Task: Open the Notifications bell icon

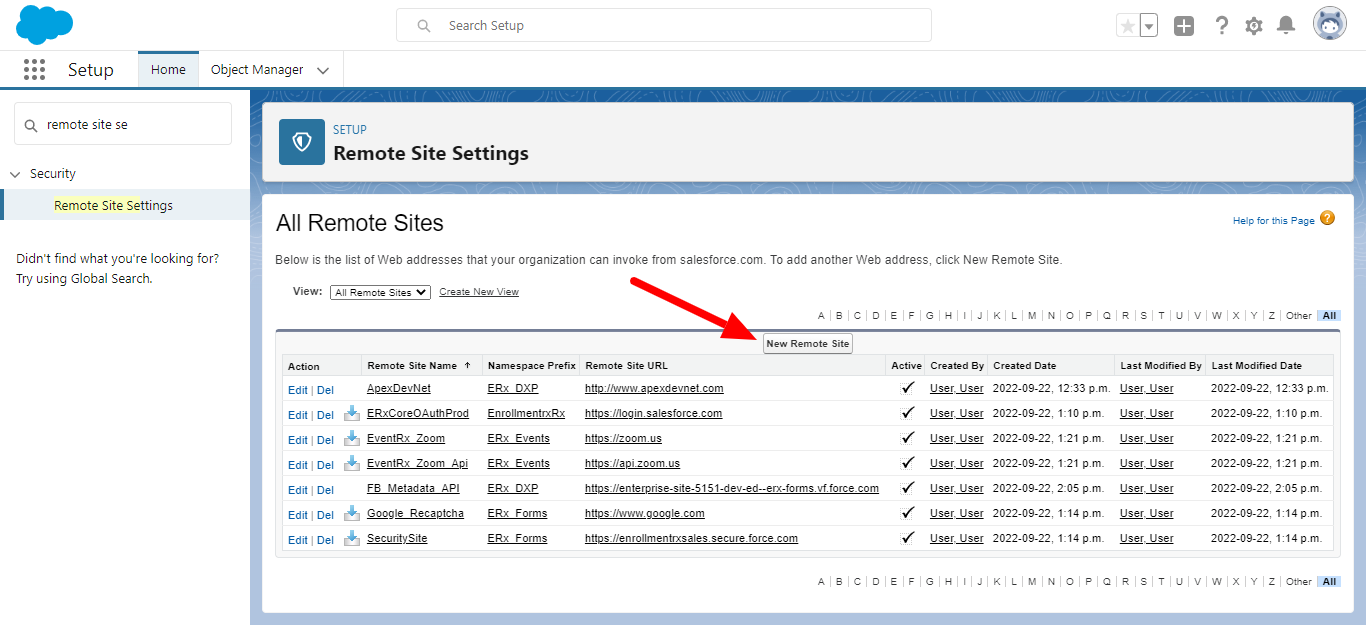Action: tap(1286, 26)
